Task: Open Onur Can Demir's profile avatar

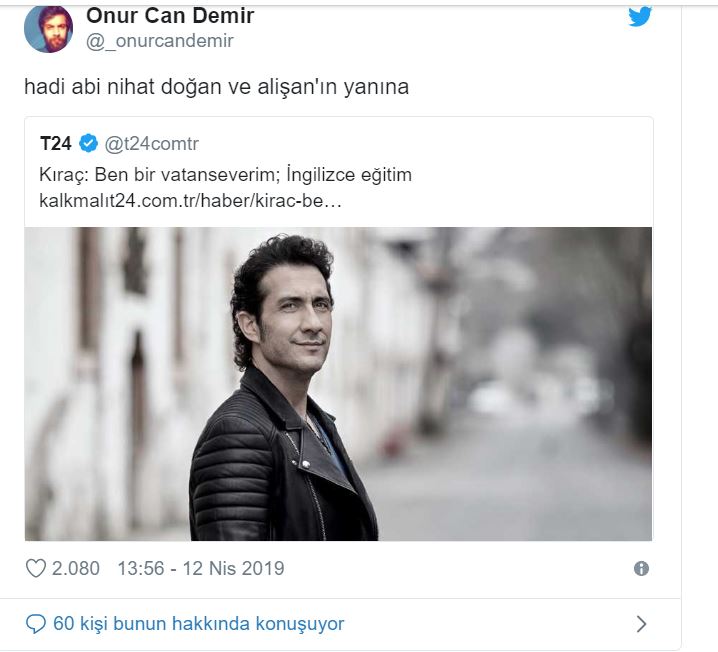Action: (x=49, y=29)
